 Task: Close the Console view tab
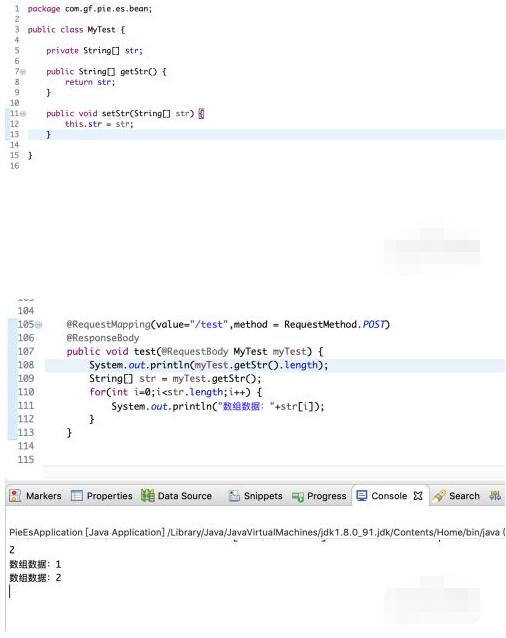418,496
